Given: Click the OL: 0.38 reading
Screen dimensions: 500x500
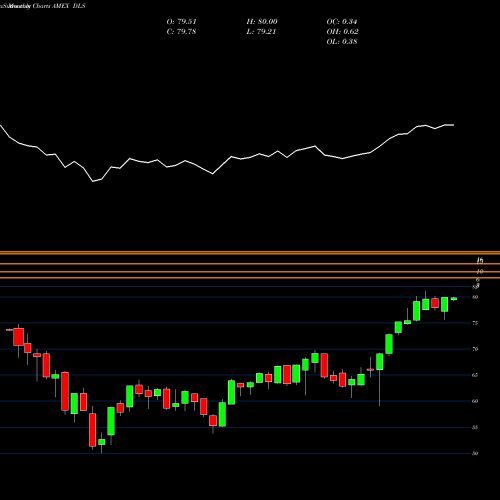Looking at the screenshot, I should click(342, 42).
